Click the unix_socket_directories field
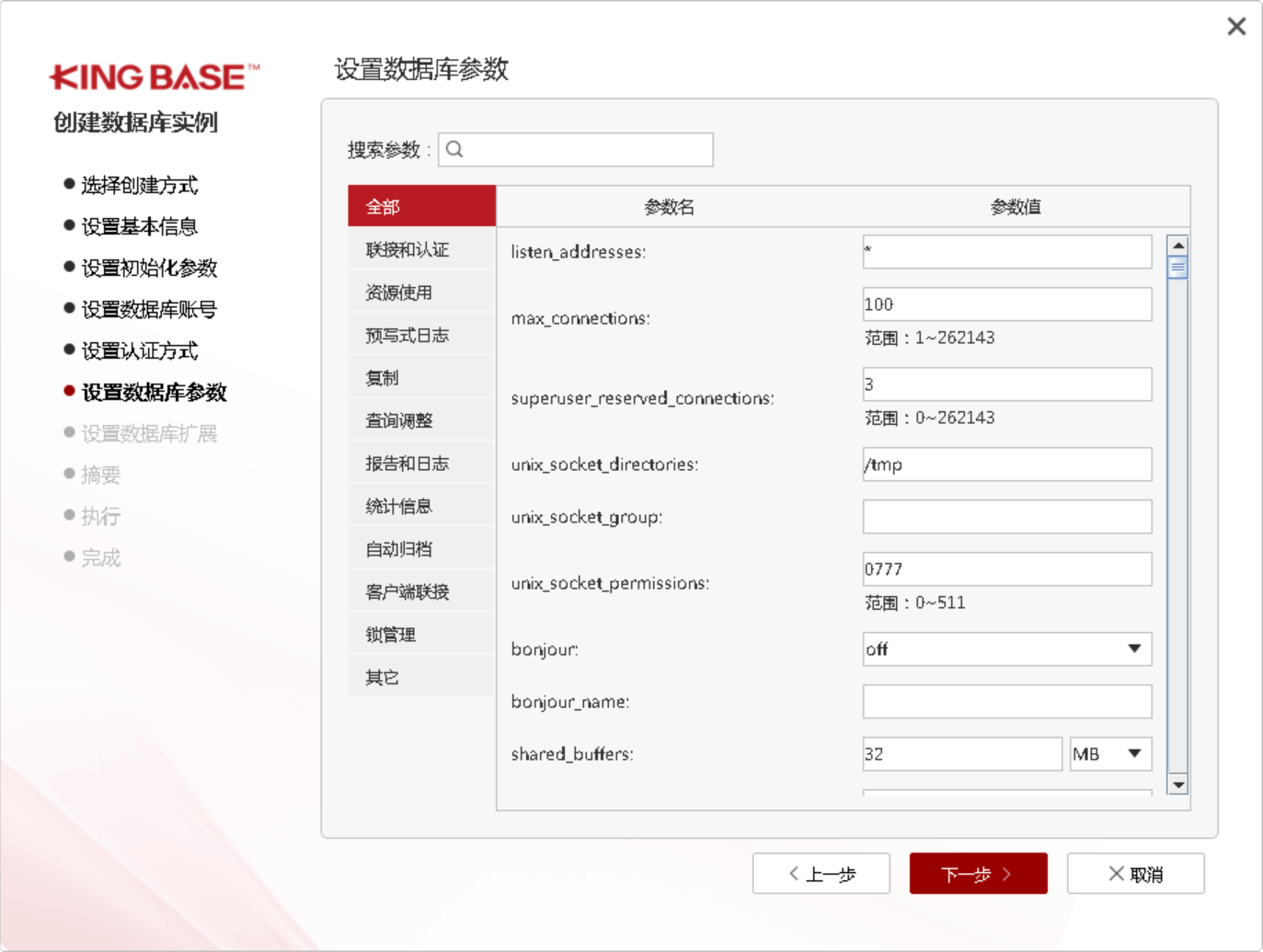The image size is (1263, 952). coord(1007,464)
